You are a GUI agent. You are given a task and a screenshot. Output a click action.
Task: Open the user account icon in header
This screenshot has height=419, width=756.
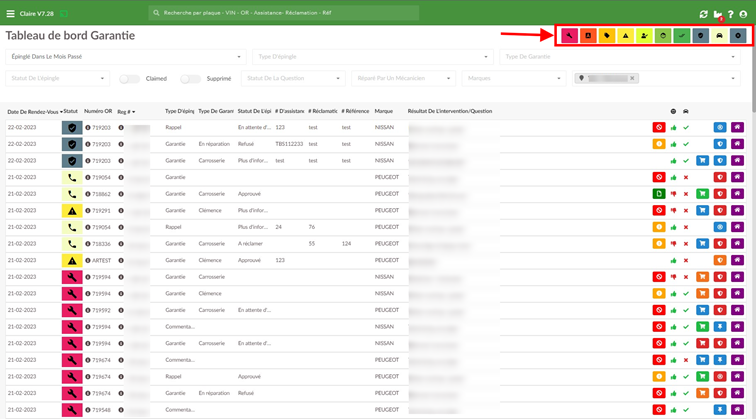click(743, 14)
